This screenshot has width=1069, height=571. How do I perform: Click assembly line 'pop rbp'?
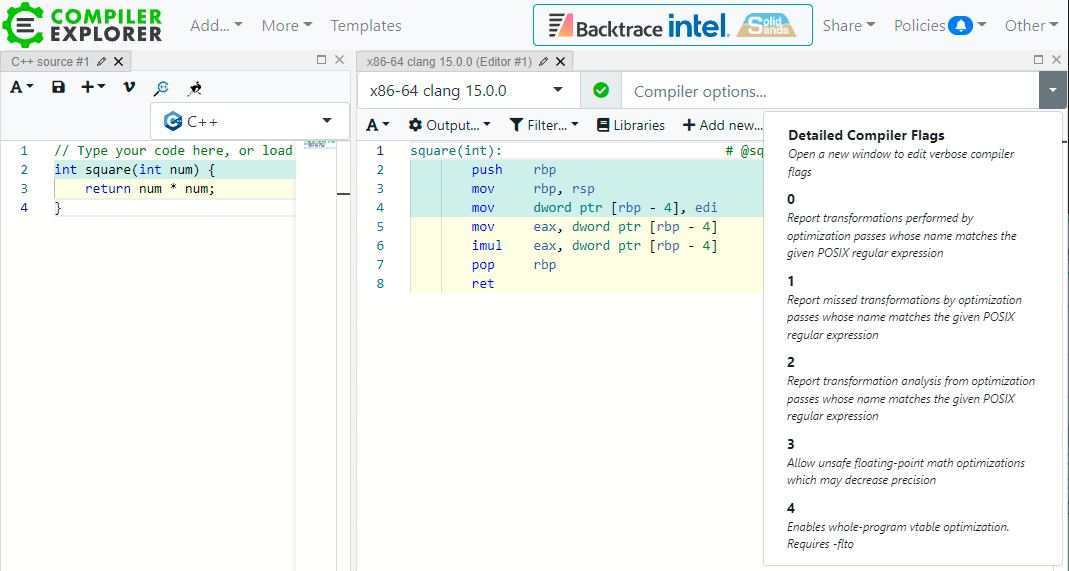click(x=514, y=265)
